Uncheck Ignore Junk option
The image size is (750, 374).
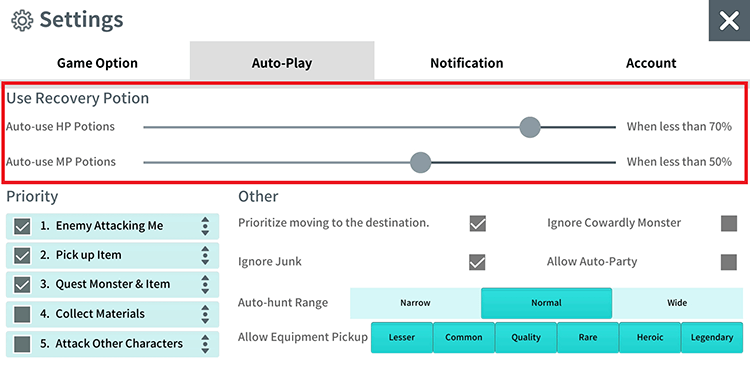pyautogui.click(x=477, y=262)
